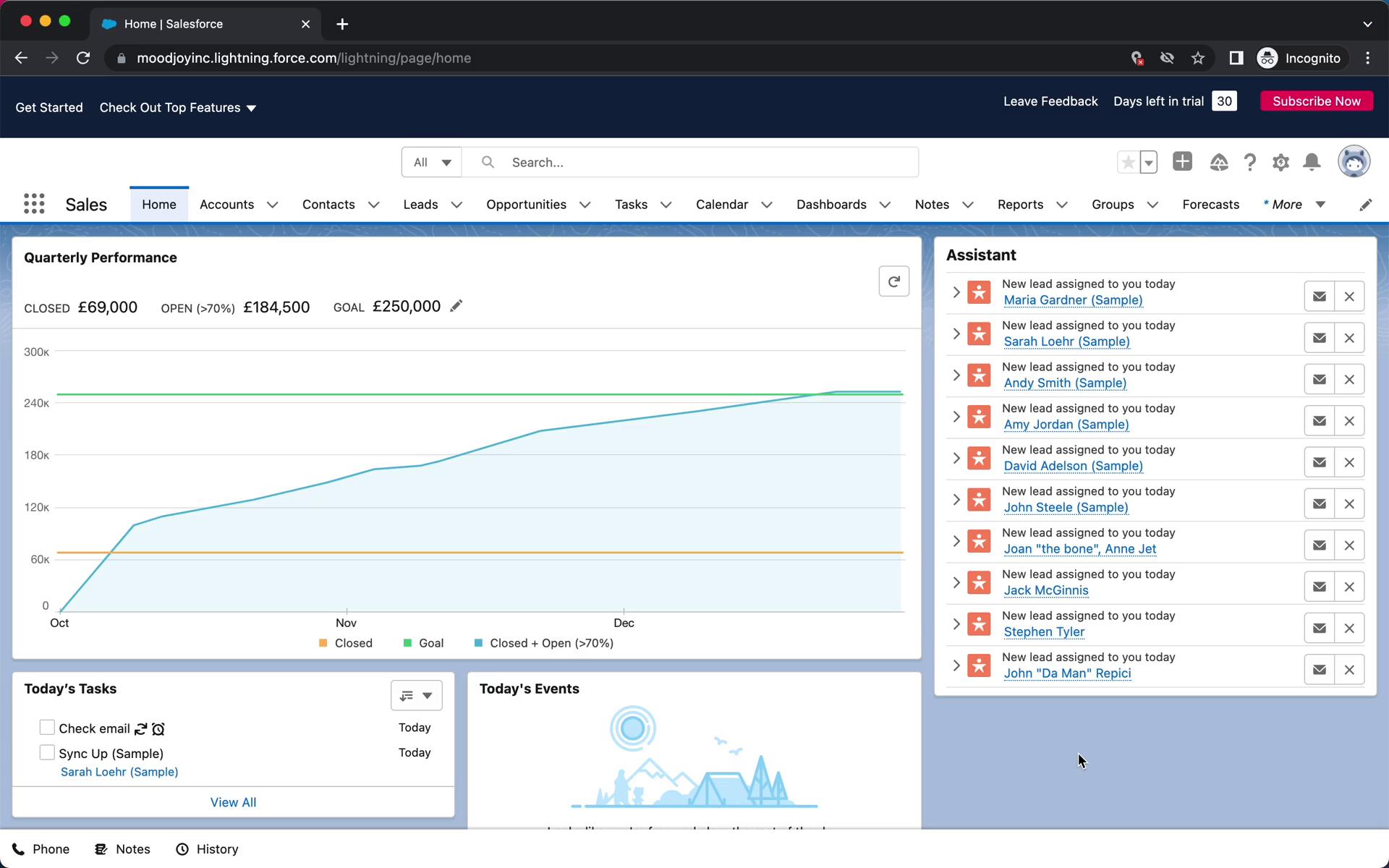
Task: Dismiss the David Adelson lead notification
Action: coord(1349,462)
